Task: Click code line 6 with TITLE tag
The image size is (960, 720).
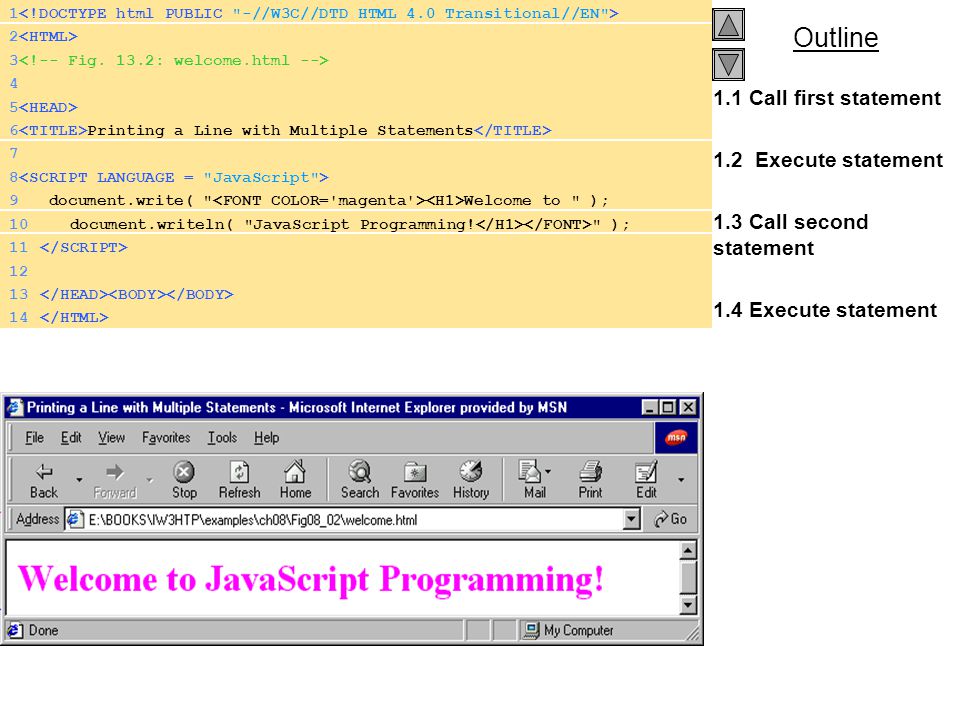Action: 285,130
